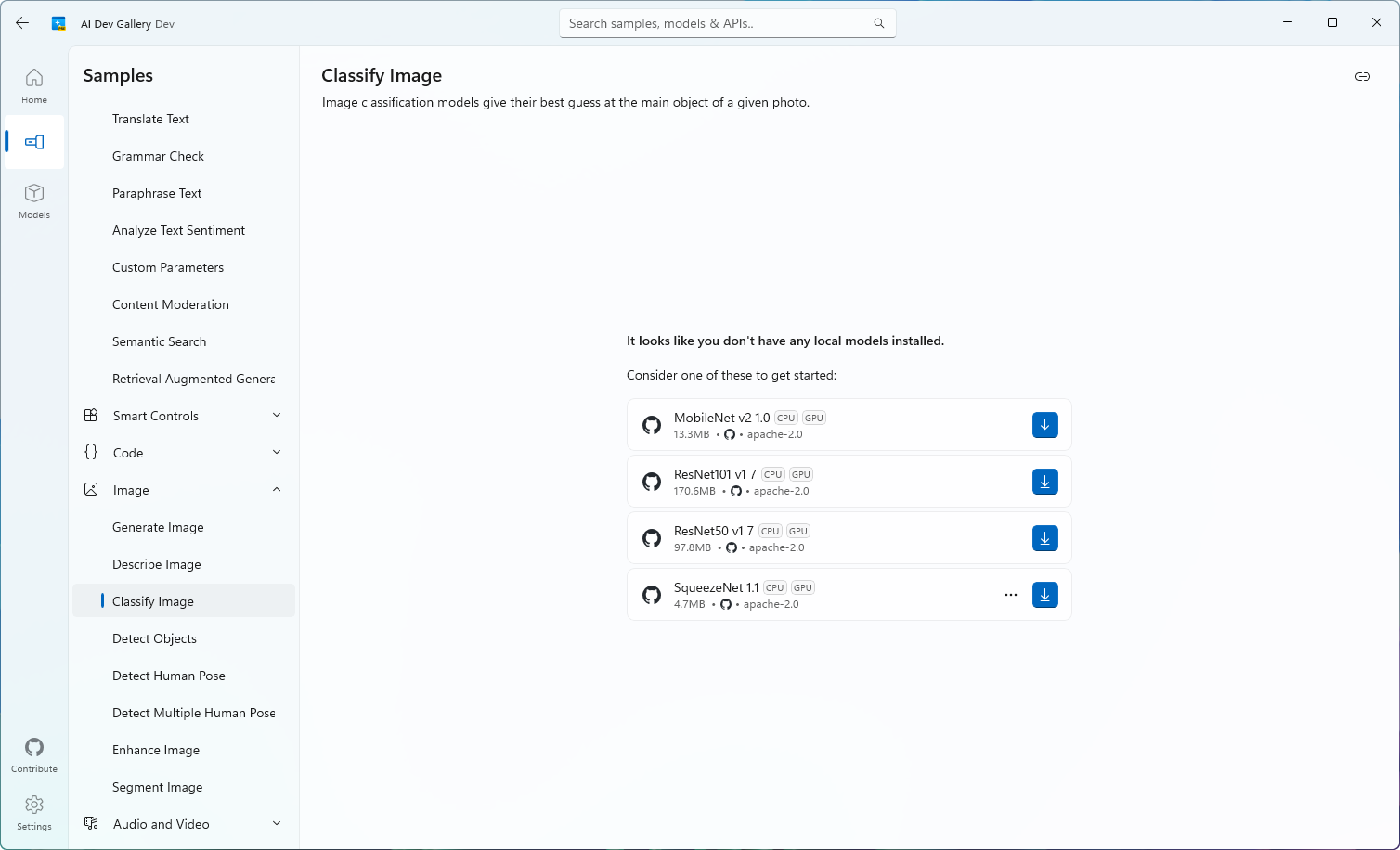Screen dimensions: 1400x850
Task: Open the Contribute GitHub icon
Action: pos(34,754)
